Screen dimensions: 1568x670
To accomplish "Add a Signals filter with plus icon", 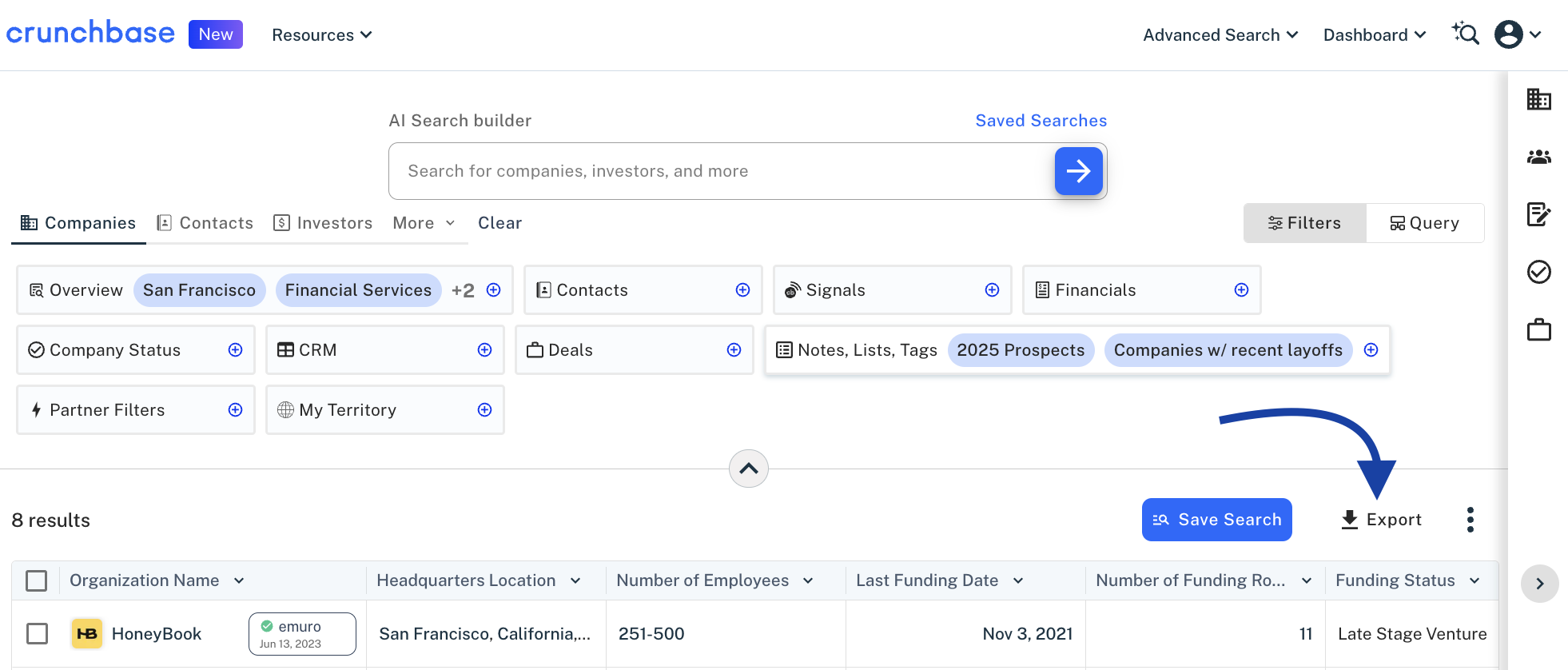I will (x=992, y=290).
